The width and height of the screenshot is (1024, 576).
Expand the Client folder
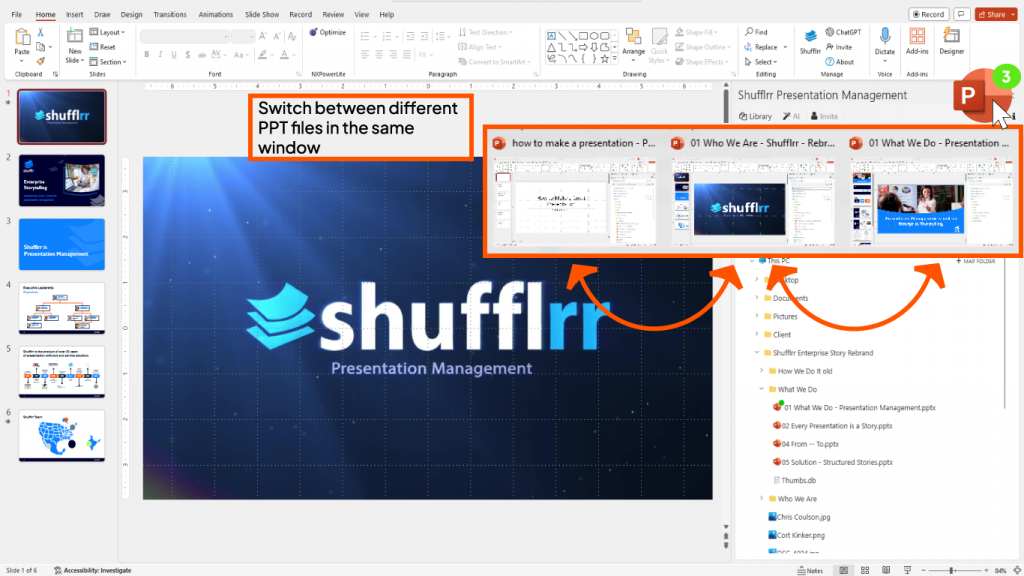pos(758,334)
